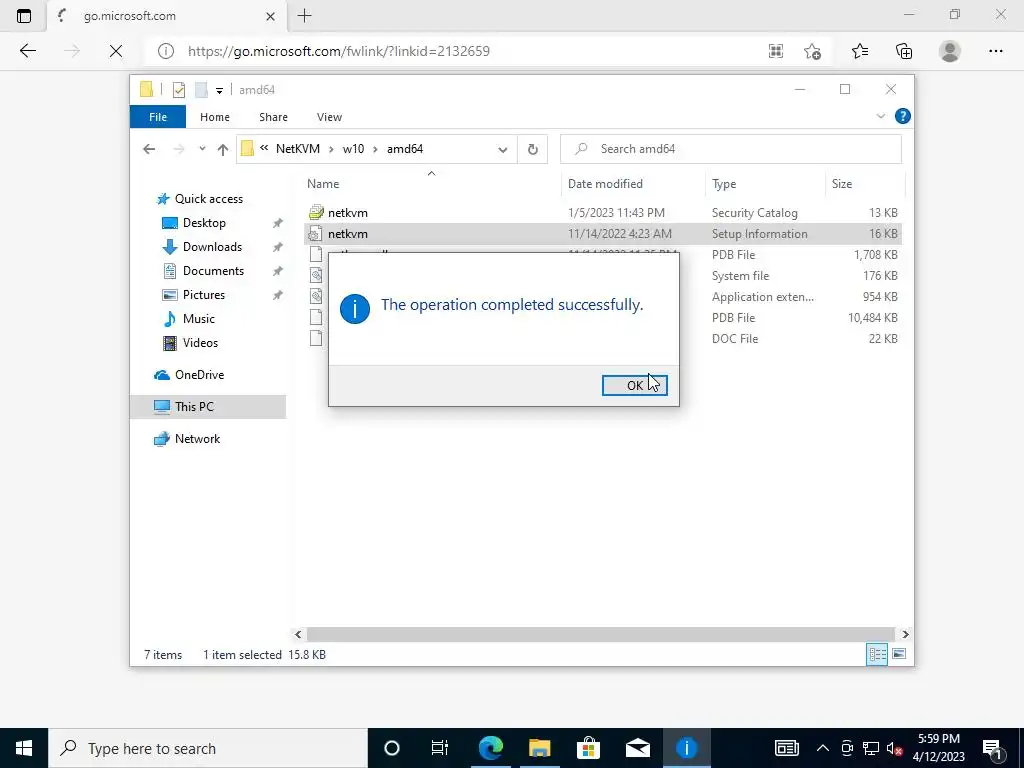
Task: Open Edge Settings and more menu
Action: (995, 51)
